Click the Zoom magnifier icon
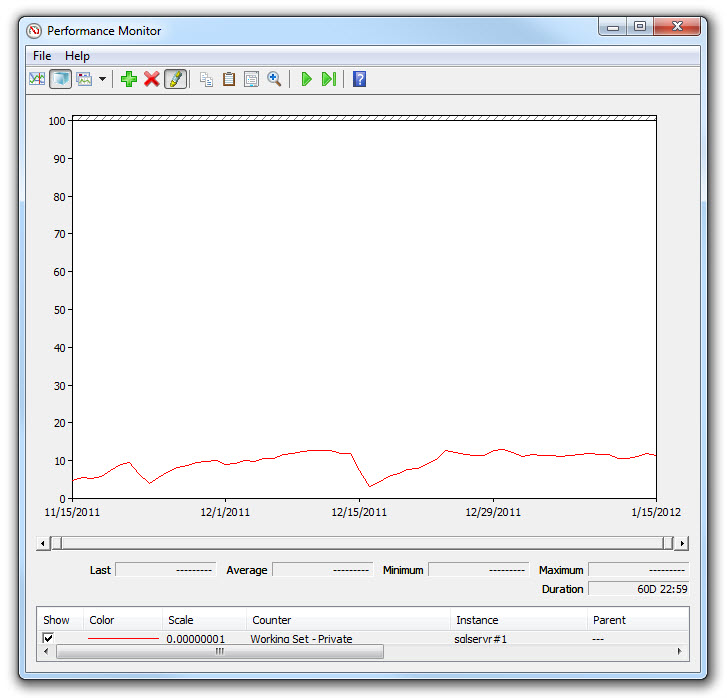727x698 pixels. click(274, 79)
